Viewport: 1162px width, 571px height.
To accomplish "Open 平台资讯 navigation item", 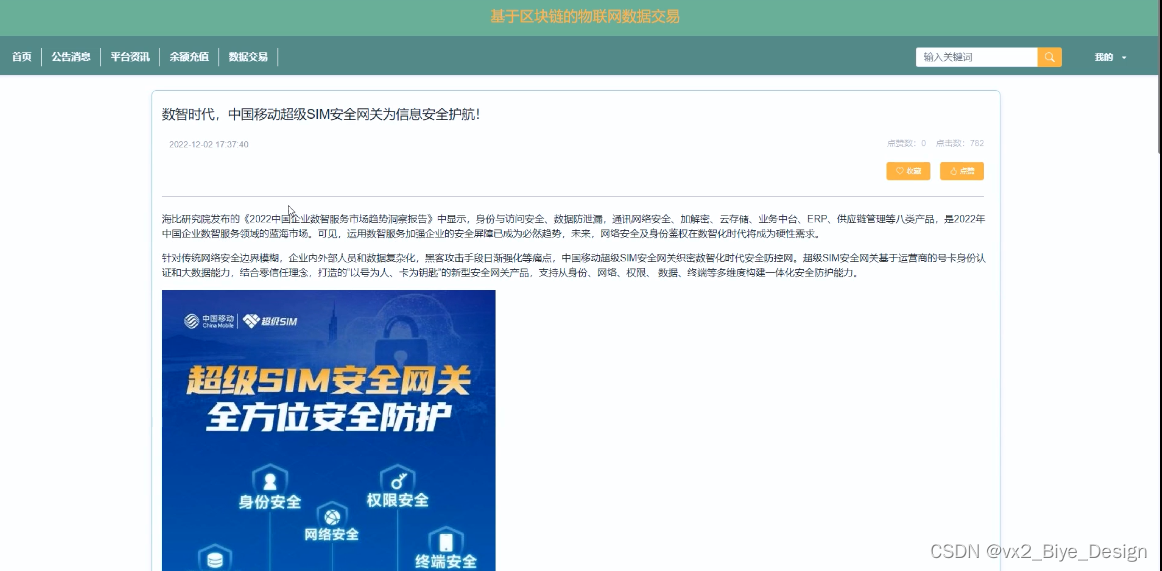I will [x=130, y=57].
